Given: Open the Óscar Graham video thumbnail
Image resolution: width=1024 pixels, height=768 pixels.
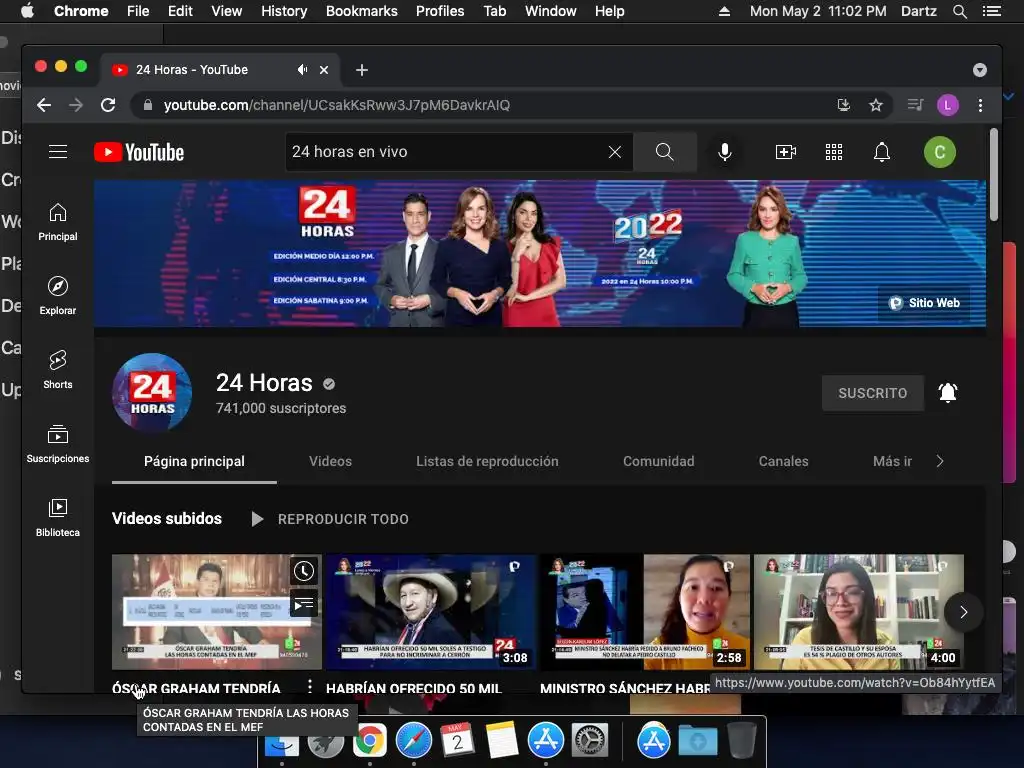Looking at the screenshot, I should coord(216,612).
